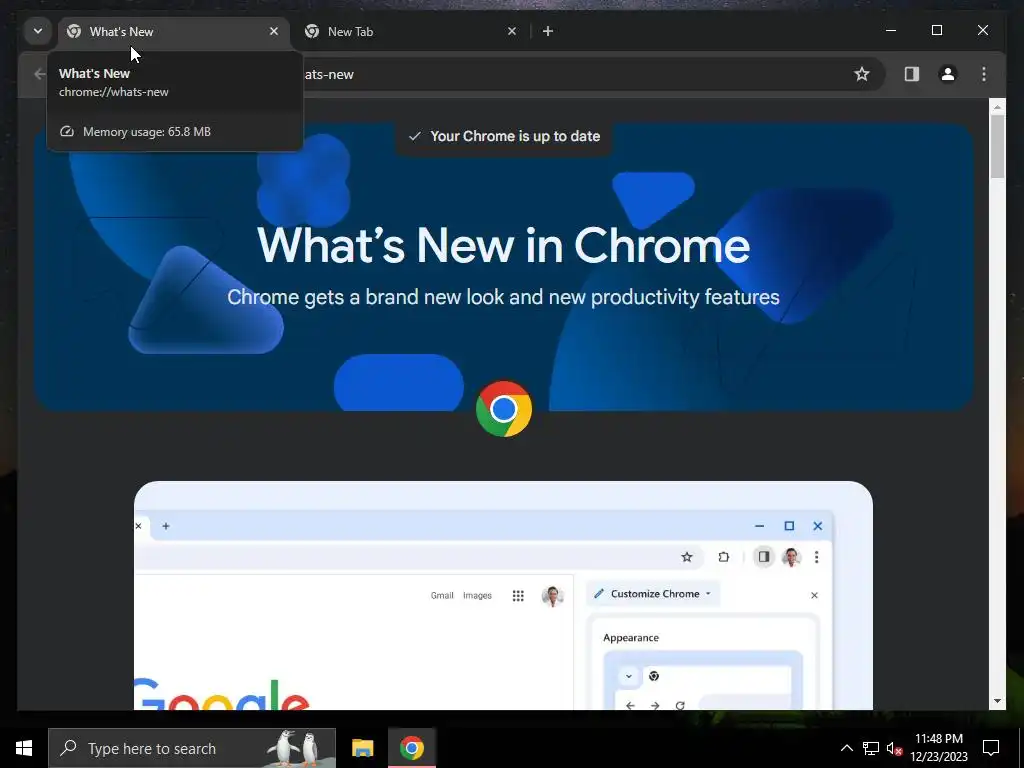Open the profile avatar menu
This screenshot has width=1024, height=768.
[x=948, y=74]
